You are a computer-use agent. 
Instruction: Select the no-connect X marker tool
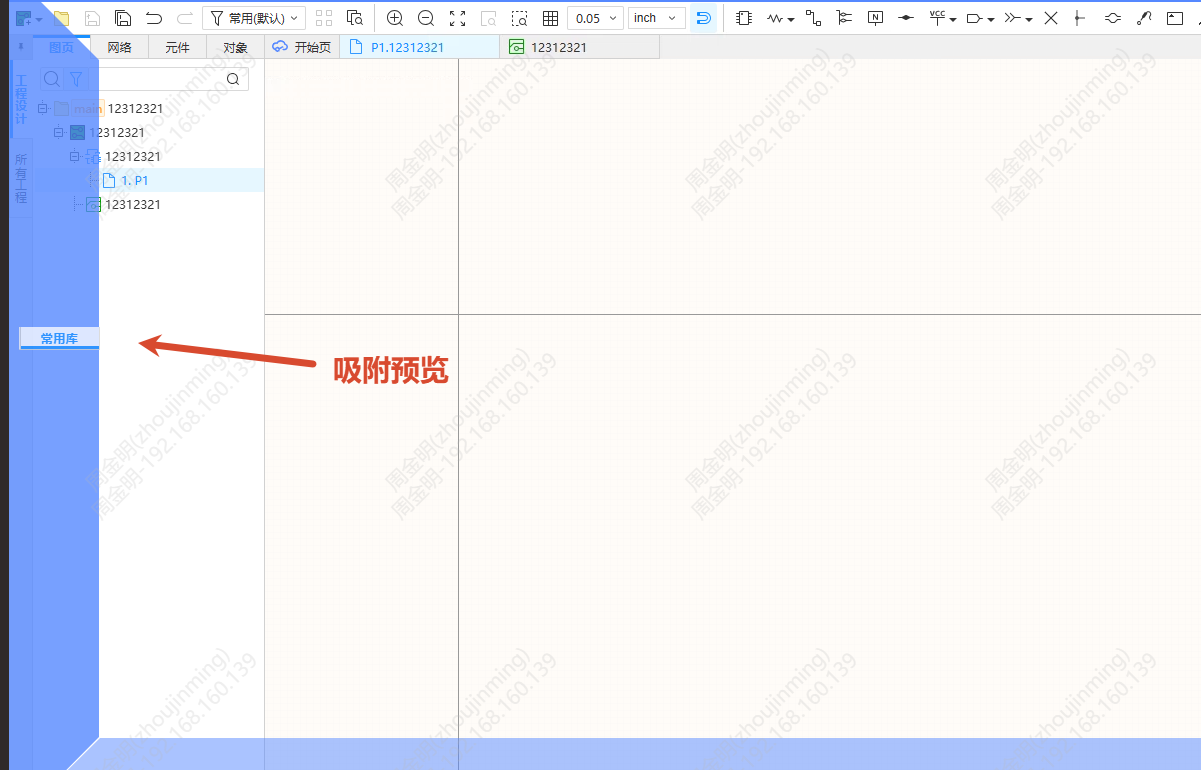point(1050,18)
